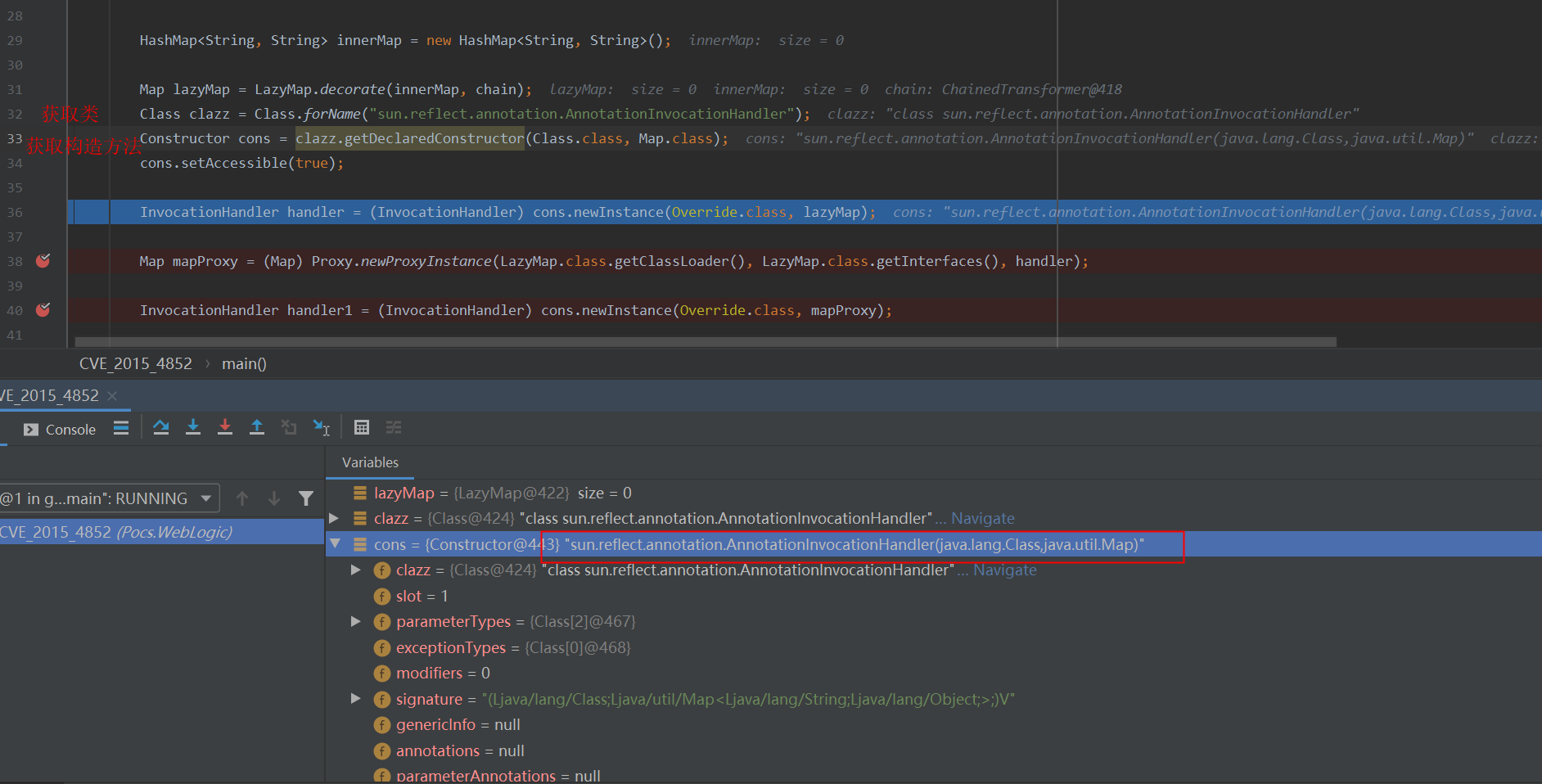Viewport: 1542px width, 784px height.
Task: Click Step Out debugger icon
Action: 257,427
